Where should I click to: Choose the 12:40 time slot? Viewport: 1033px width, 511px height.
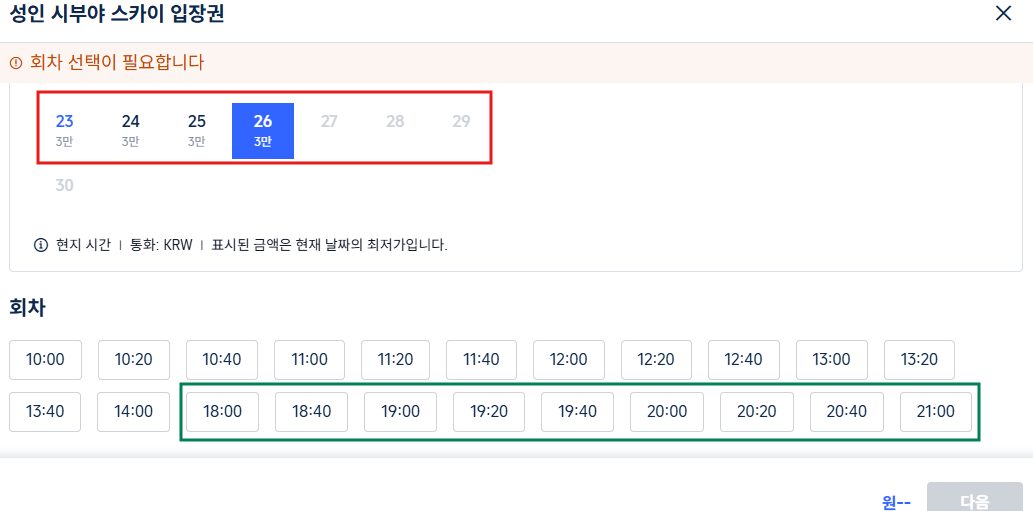(744, 360)
